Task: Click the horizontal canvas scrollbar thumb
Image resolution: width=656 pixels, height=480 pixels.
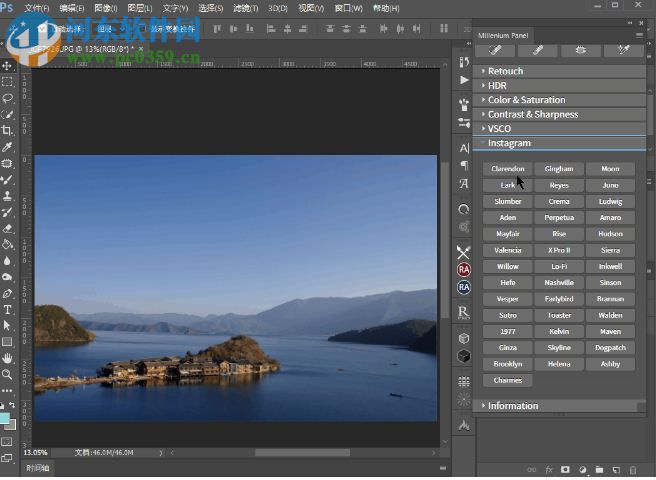Action: click(x=302, y=453)
